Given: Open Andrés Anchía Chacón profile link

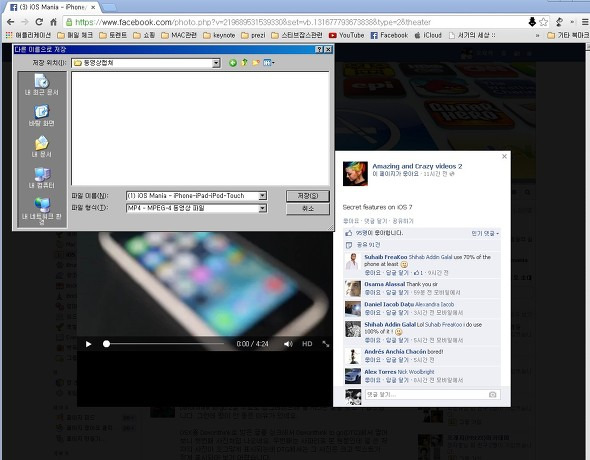Looking at the screenshot, I should pos(395,352).
